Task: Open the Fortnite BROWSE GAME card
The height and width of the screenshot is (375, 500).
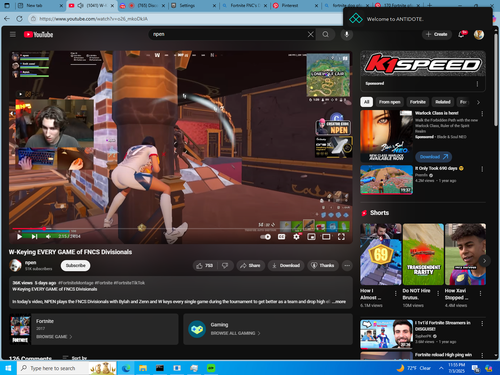Action: coord(94,329)
